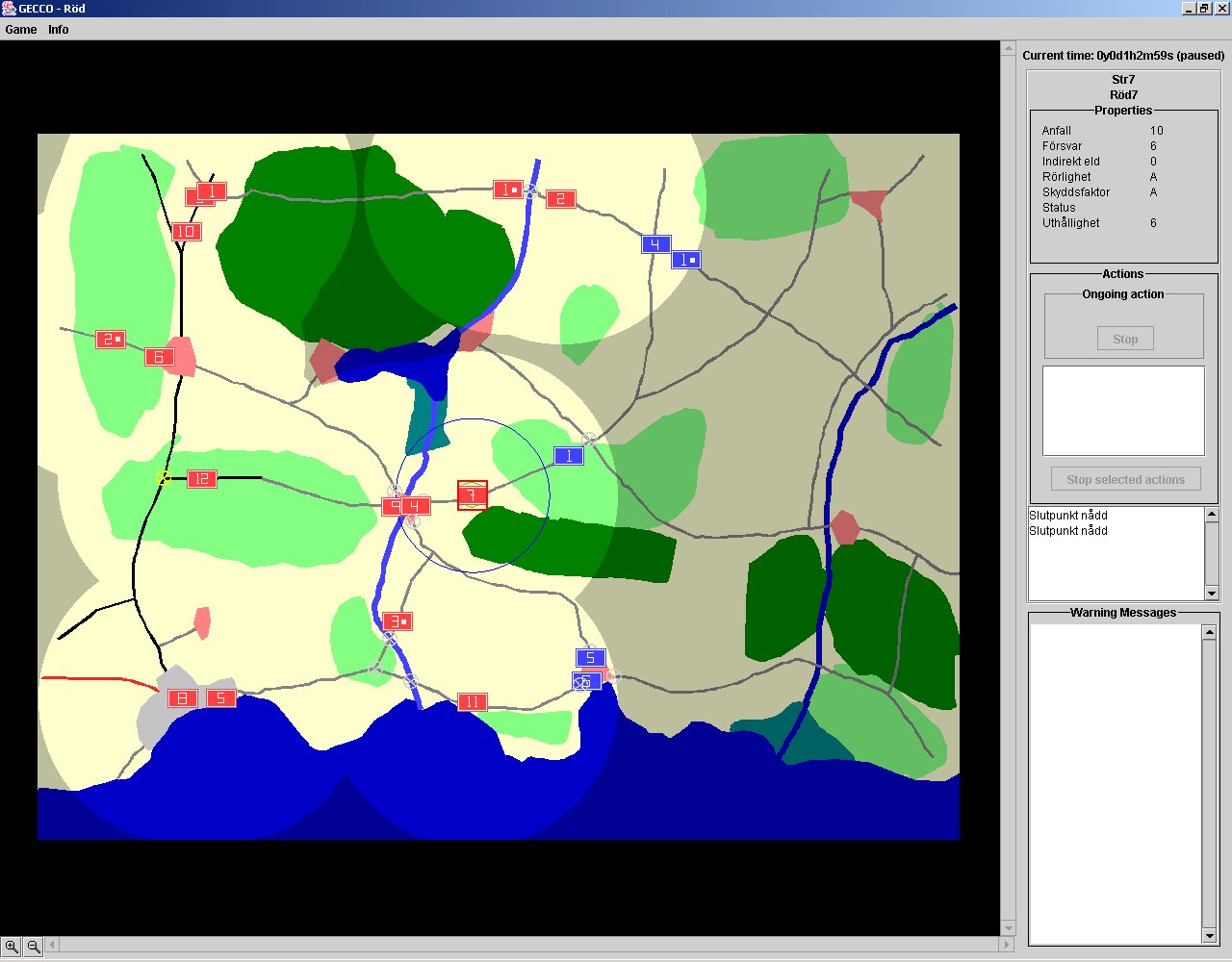1232x962 pixels.
Task: Select red unit 10 on the map
Action: [186, 232]
